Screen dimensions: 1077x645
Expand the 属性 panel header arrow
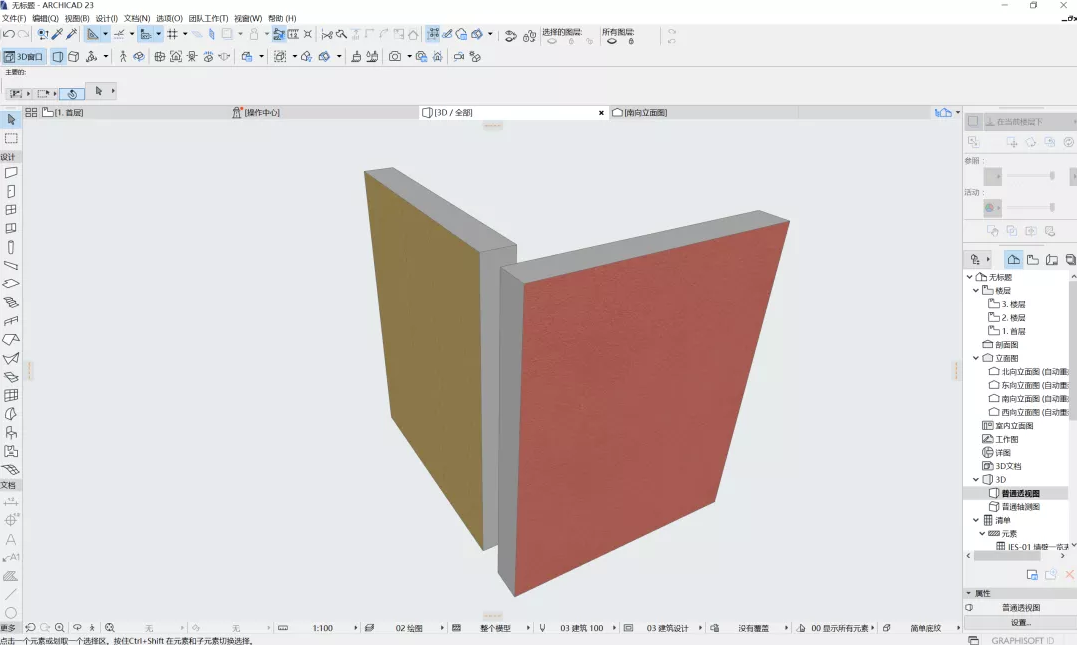tap(969, 593)
